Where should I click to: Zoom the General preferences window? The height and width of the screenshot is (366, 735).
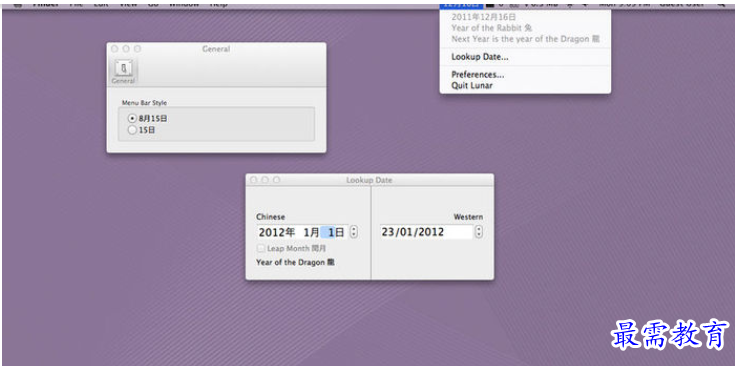(137, 49)
